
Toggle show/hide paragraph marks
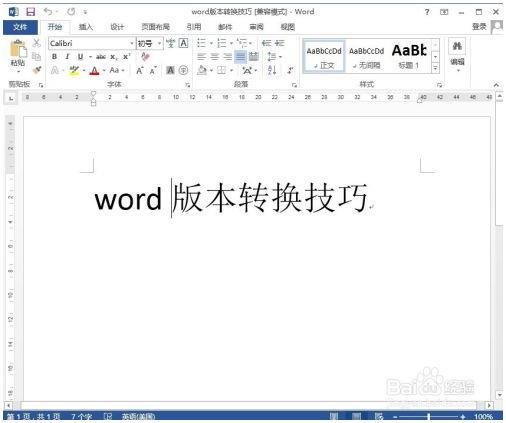coord(291,70)
